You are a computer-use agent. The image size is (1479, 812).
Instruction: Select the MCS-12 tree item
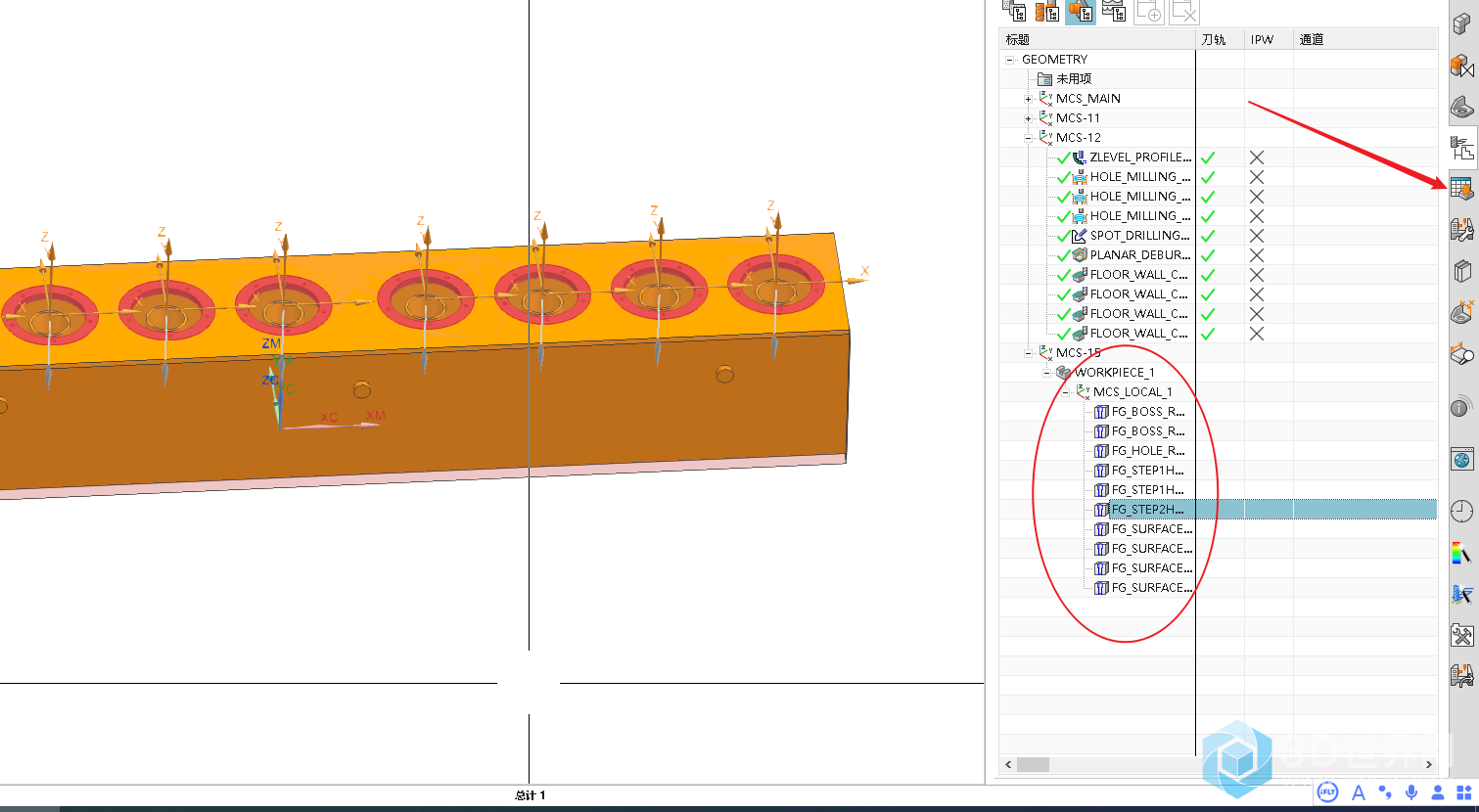click(1079, 138)
